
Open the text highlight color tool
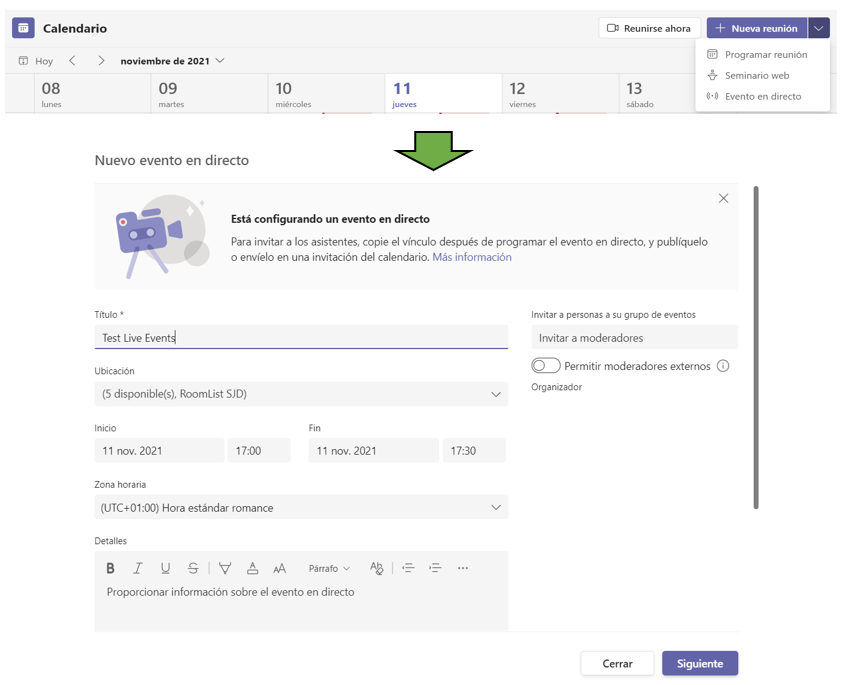[225, 568]
